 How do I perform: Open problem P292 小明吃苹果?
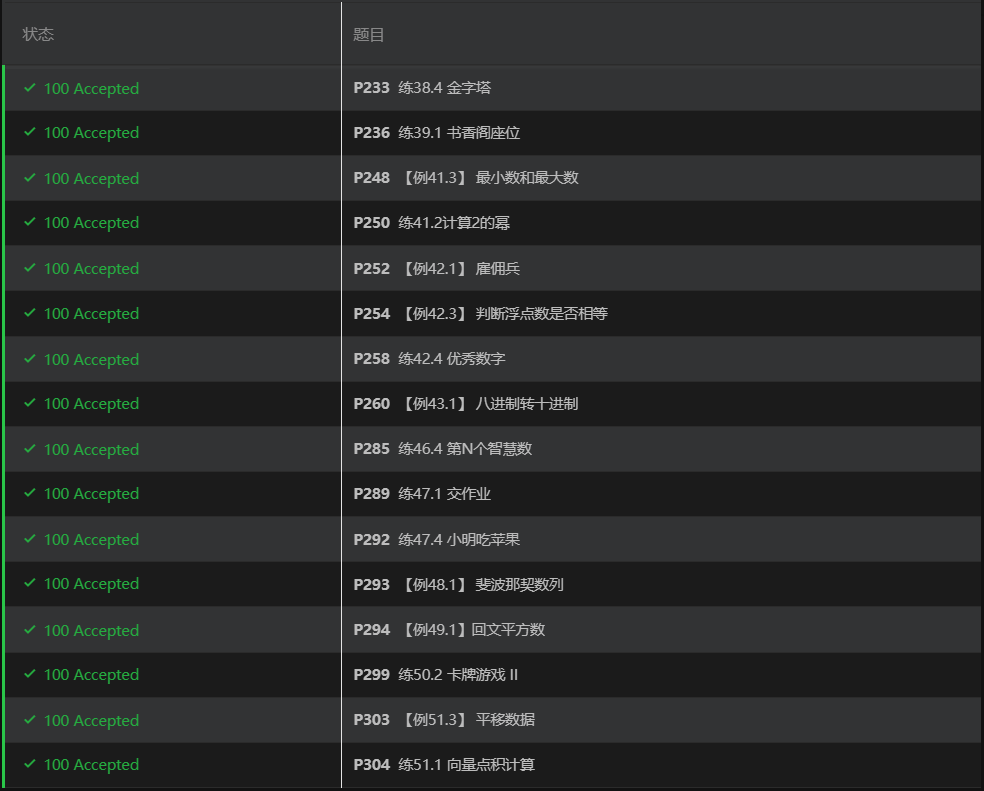[437, 539]
